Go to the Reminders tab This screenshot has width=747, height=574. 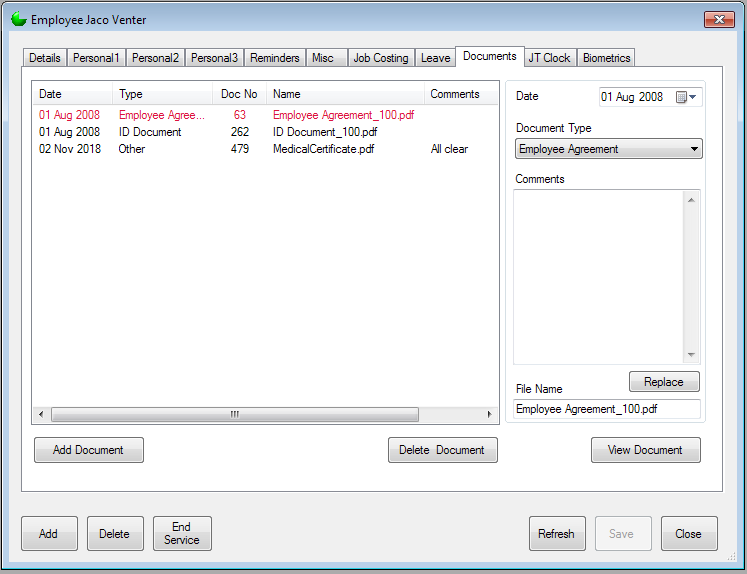point(275,58)
